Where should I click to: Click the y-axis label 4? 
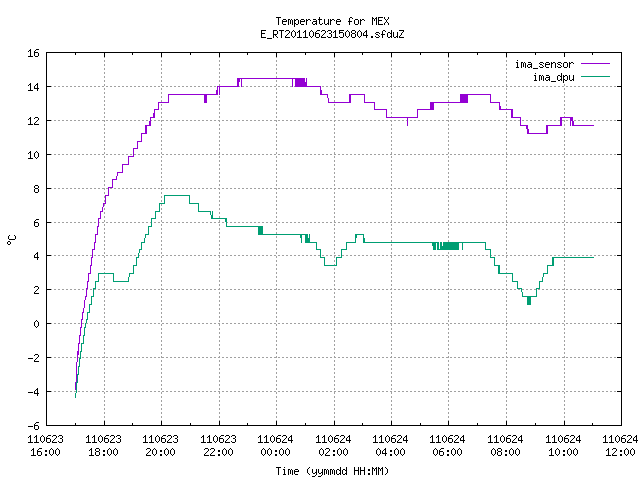37,256
